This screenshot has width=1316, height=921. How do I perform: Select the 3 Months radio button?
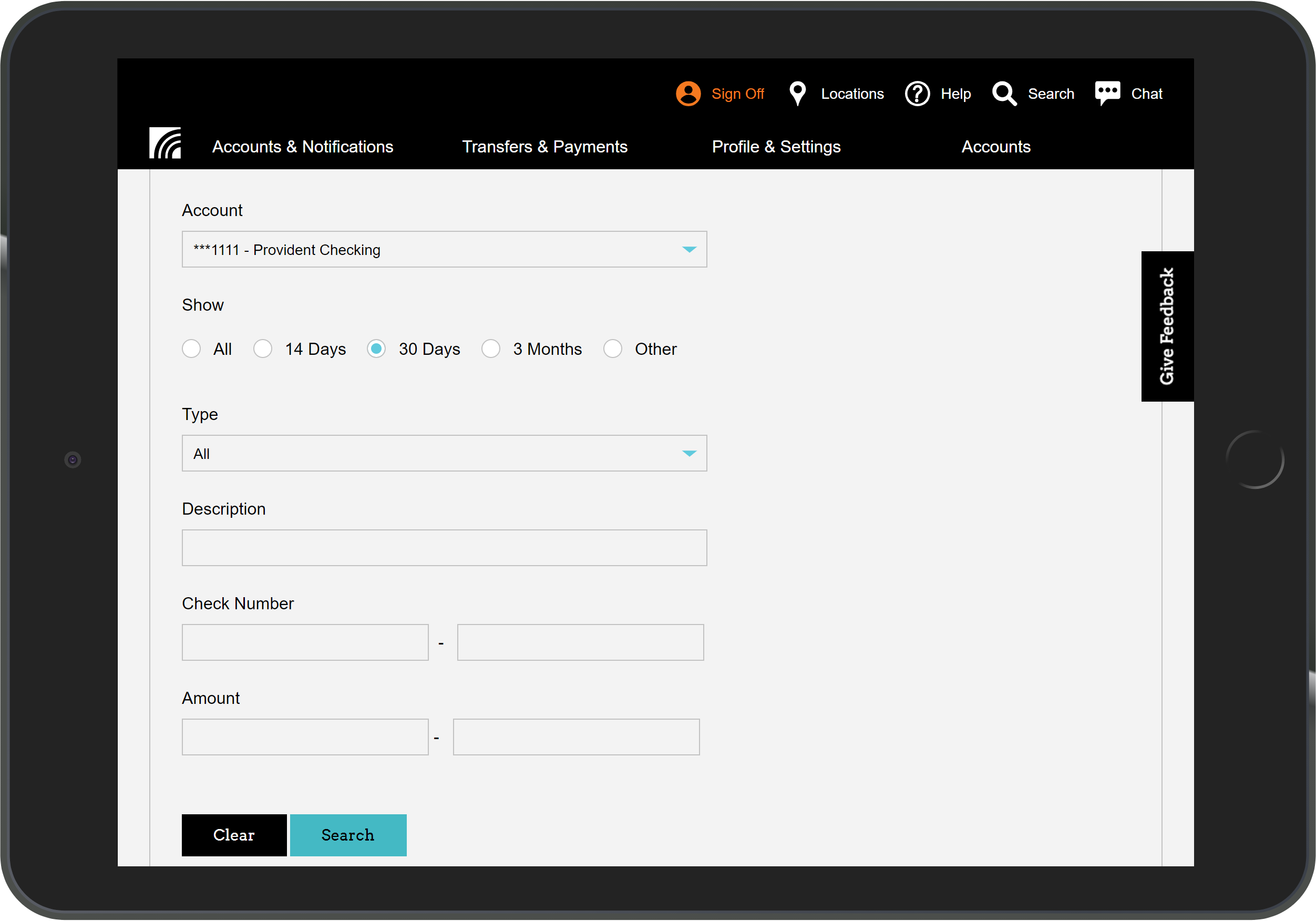point(491,349)
